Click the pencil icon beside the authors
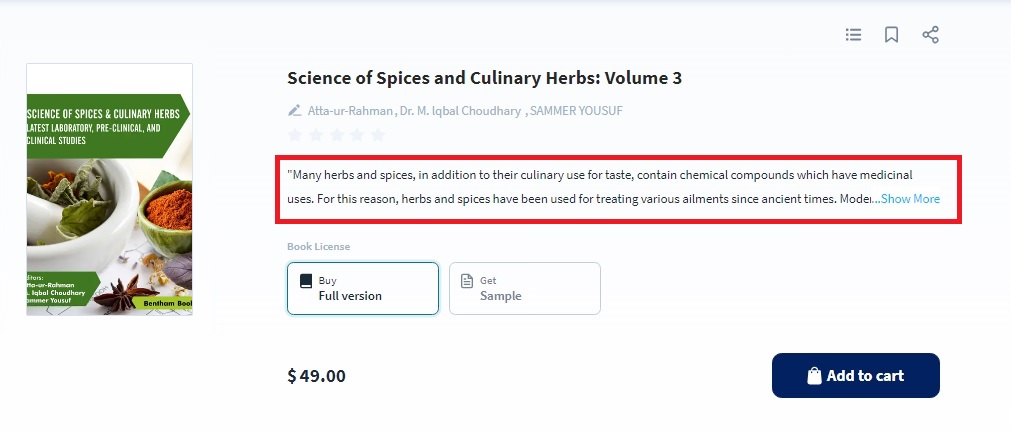 coord(294,111)
